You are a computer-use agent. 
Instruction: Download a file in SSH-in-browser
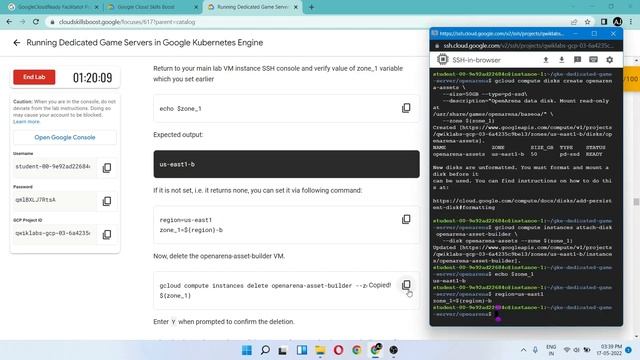click(562, 60)
